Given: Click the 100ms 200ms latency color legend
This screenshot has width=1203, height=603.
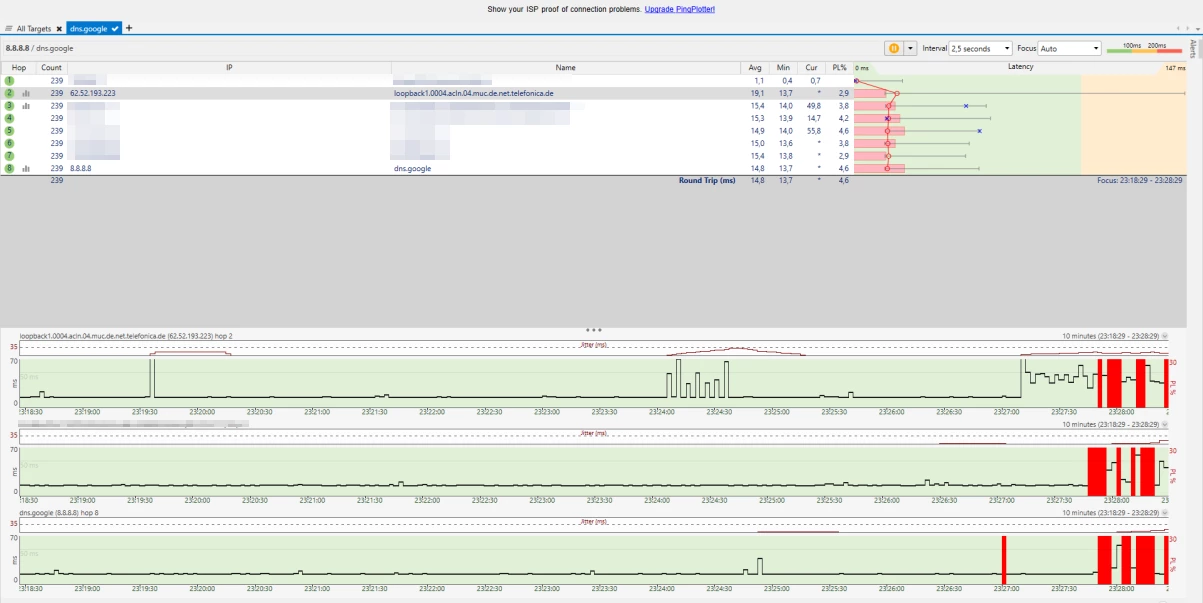Looking at the screenshot, I should (x=1145, y=48).
